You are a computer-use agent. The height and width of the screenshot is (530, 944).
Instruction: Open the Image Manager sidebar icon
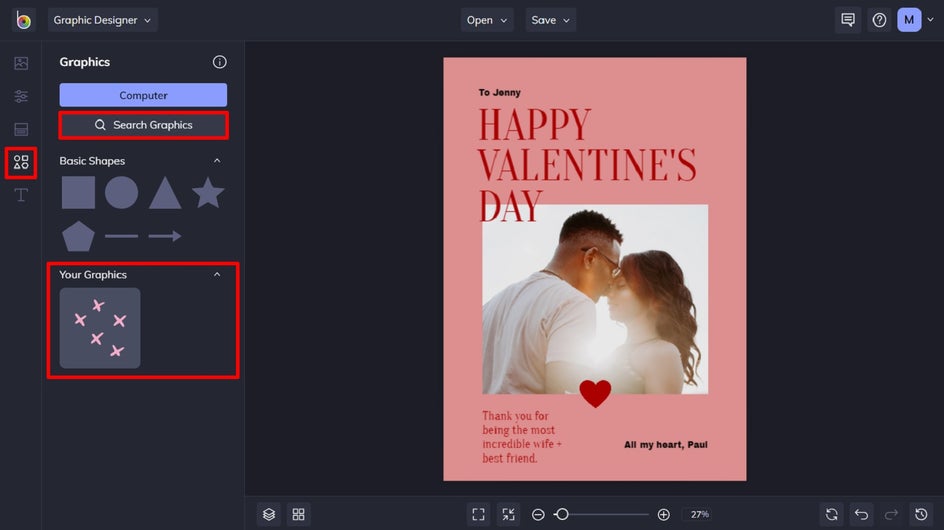click(x=21, y=63)
